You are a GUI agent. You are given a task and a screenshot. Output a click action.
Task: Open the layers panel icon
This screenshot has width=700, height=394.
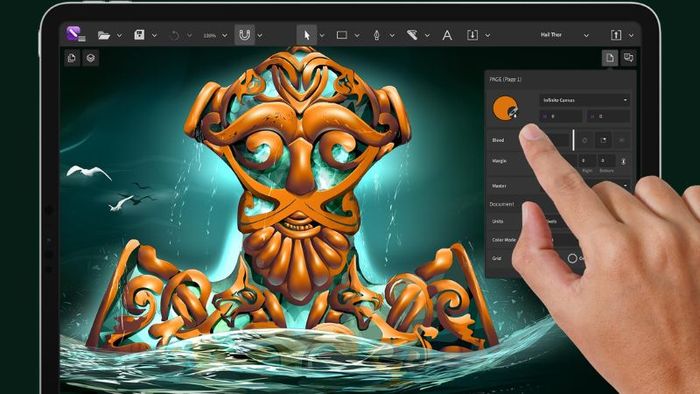pyautogui.click(x=91, y=58)
